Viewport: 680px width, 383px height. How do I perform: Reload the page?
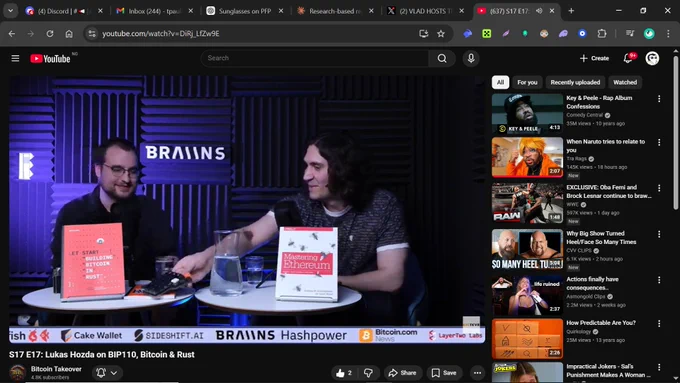tap(50, 33)
